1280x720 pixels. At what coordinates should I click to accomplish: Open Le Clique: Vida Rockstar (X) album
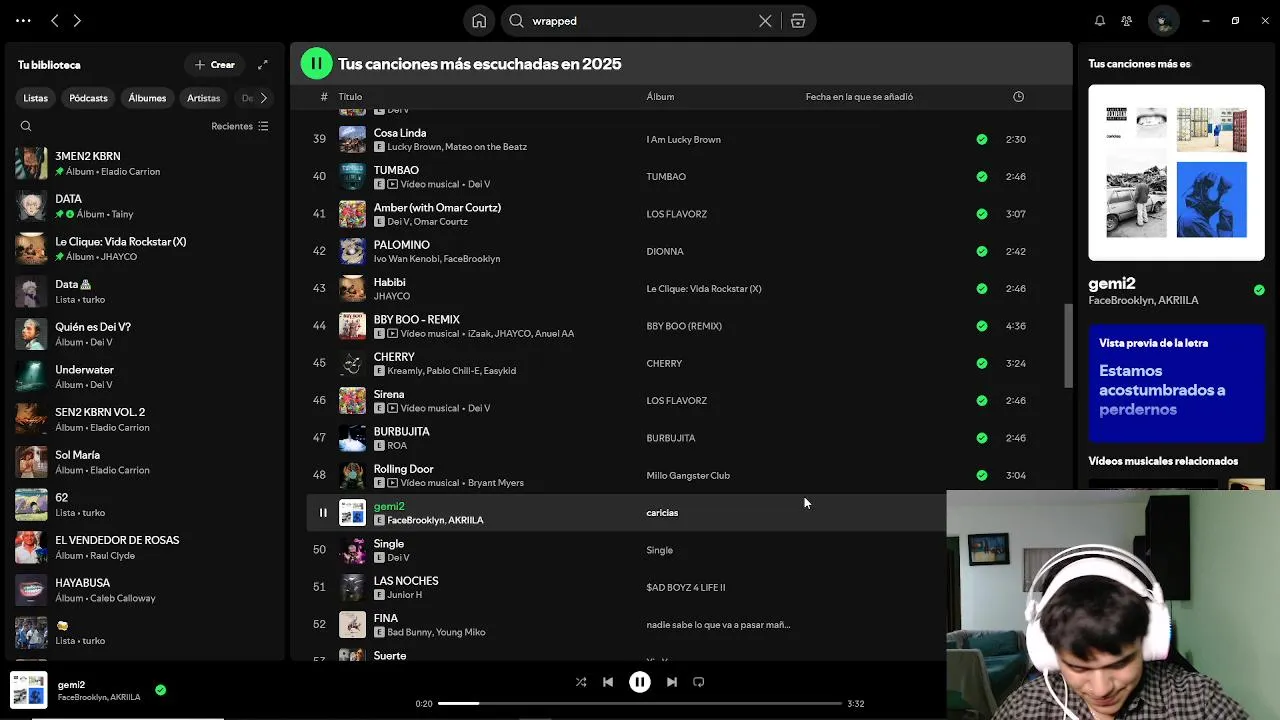(145, 249)
